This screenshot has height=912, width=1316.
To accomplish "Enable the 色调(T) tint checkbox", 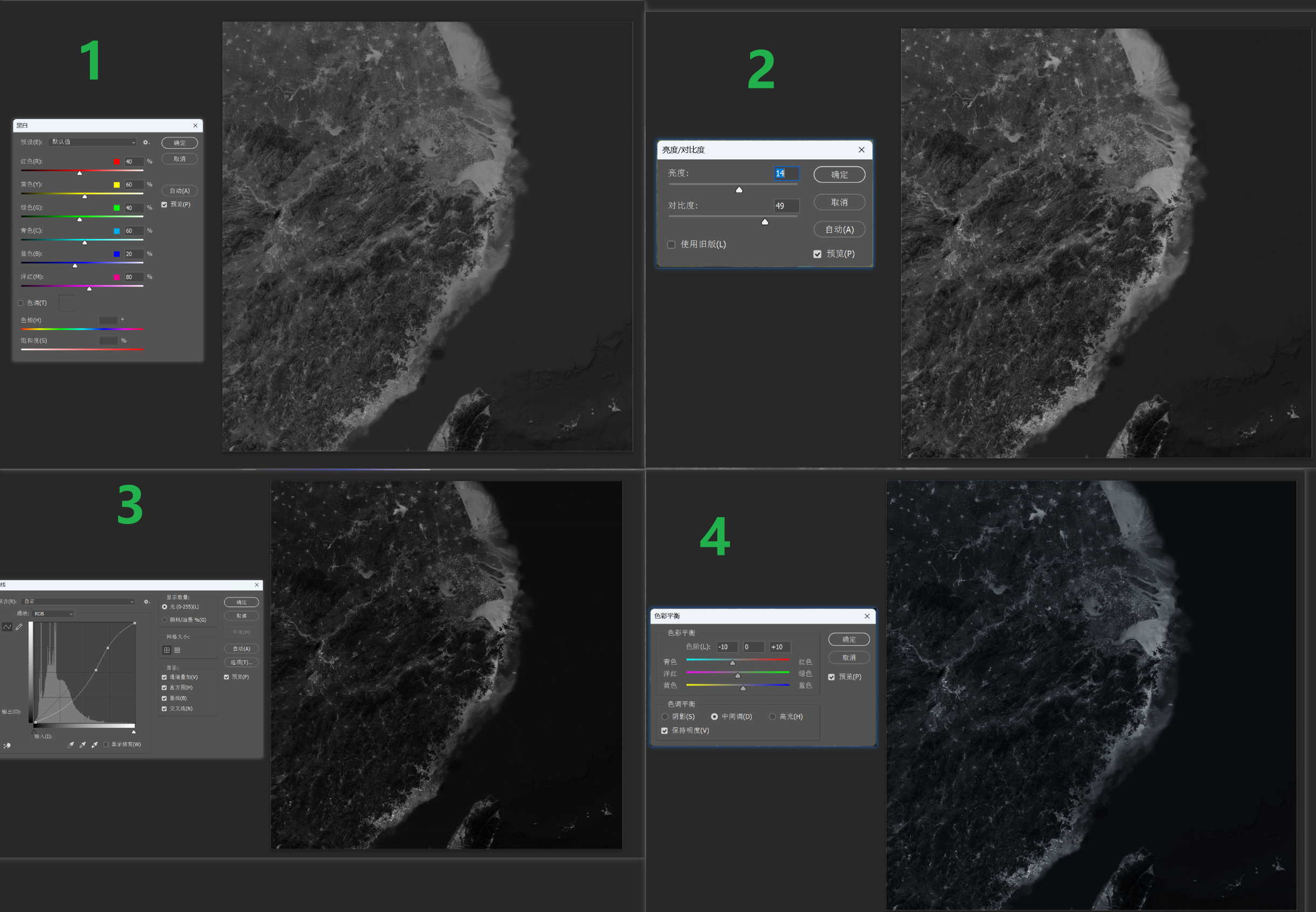I will coord(20,303).
